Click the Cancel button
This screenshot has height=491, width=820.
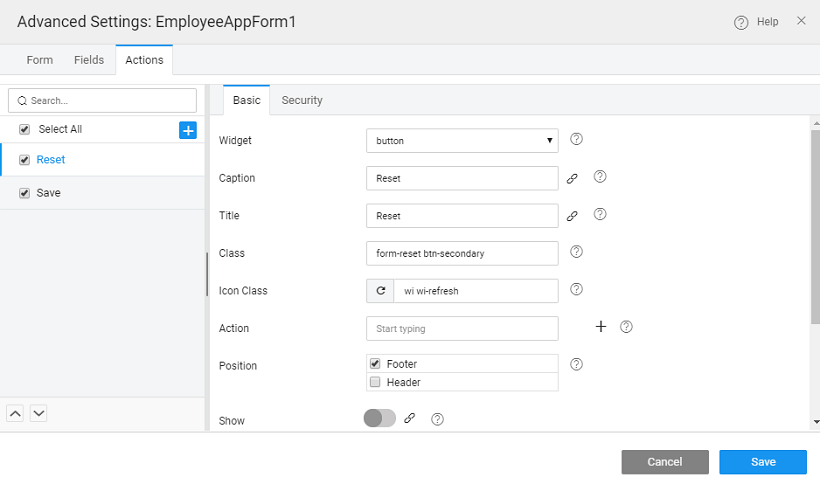pyautogui.click(x=665, y=462)
